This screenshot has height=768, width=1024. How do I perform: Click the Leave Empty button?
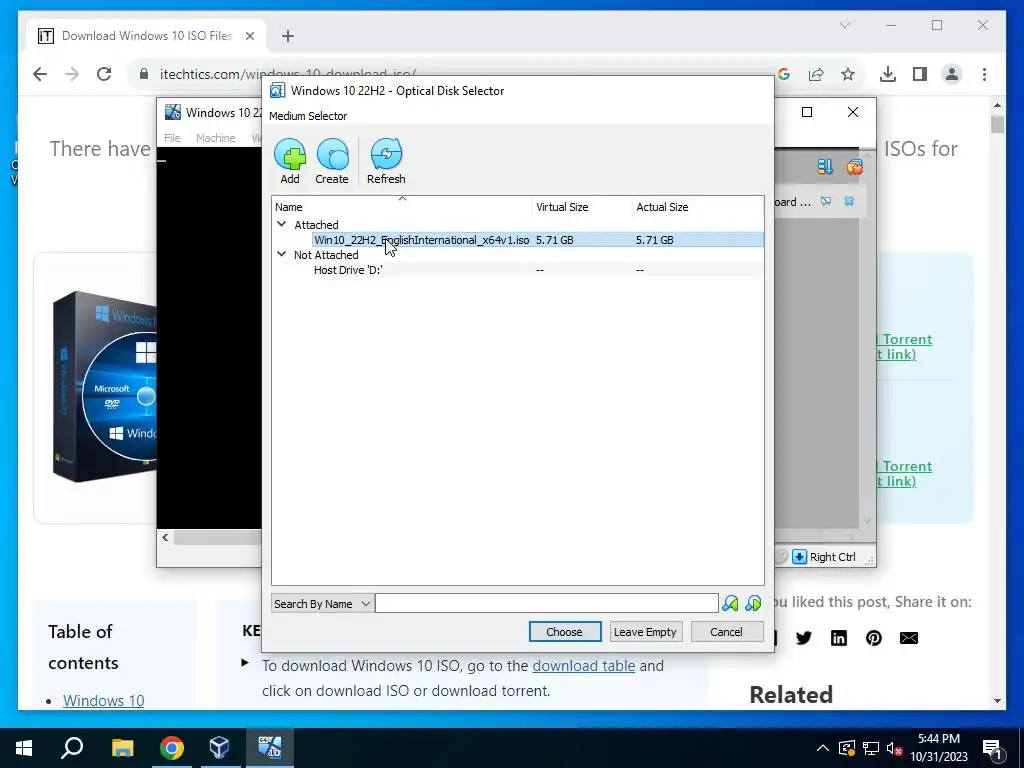(645, 632)
